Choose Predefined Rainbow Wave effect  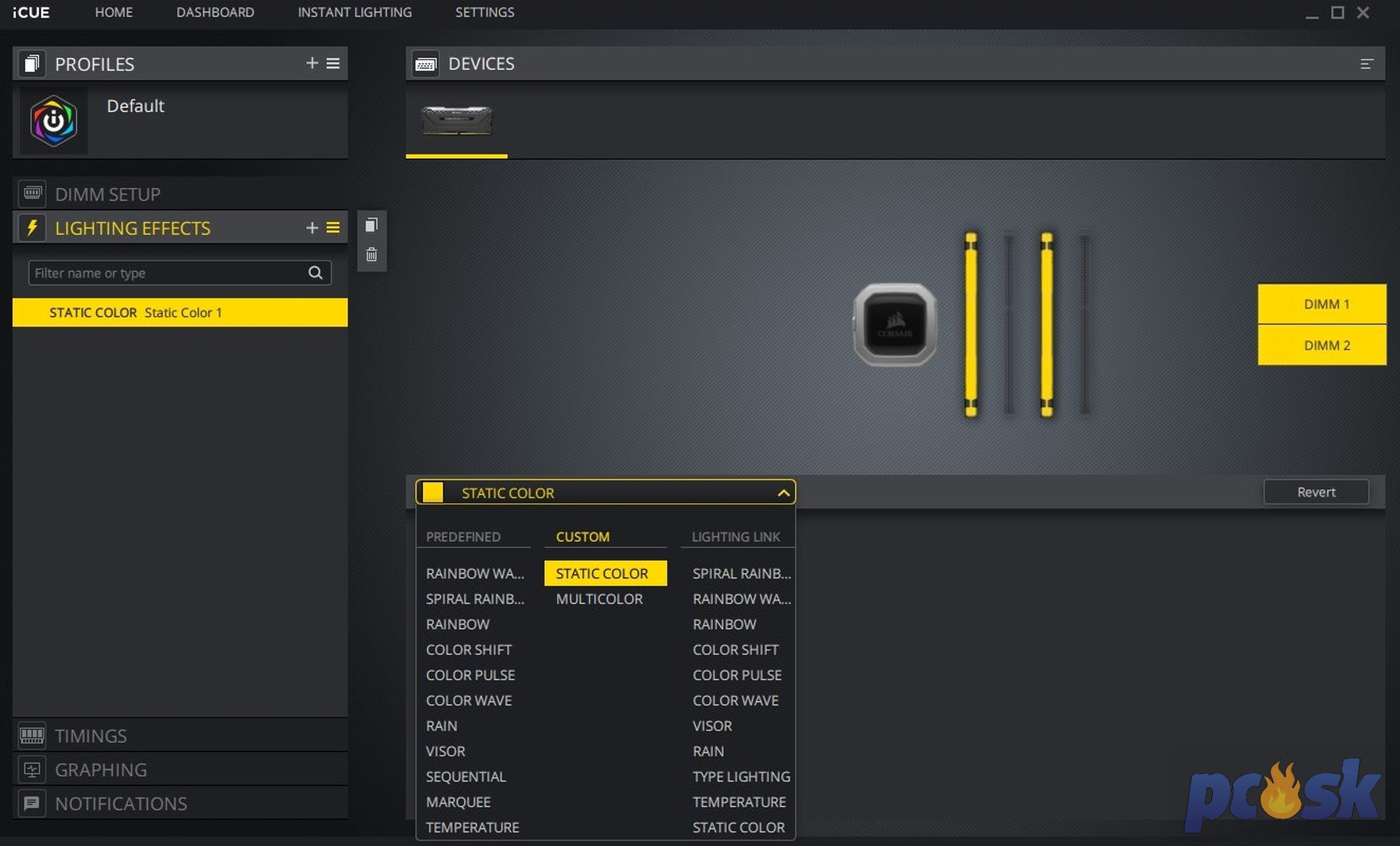click(x=475, y=573)
